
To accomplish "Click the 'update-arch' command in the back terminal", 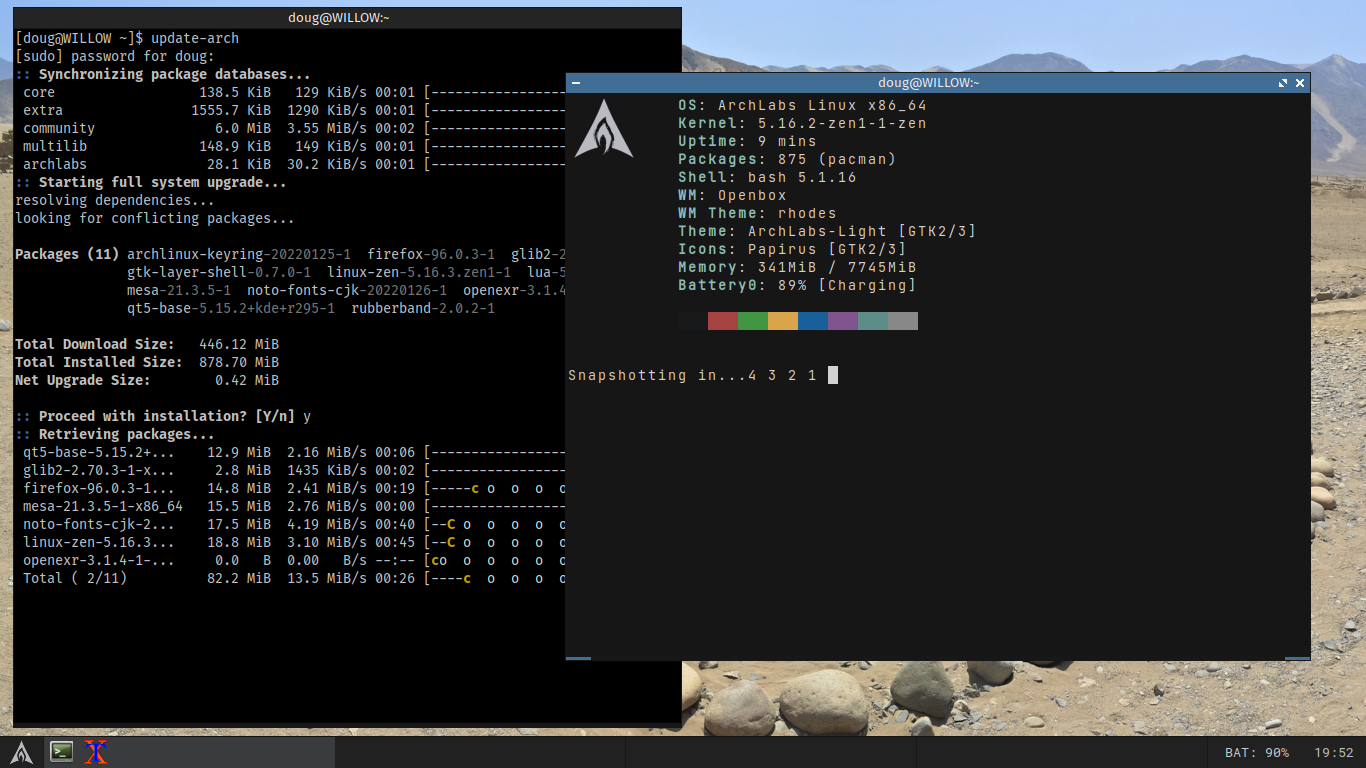I will click(x=195, y=38).
